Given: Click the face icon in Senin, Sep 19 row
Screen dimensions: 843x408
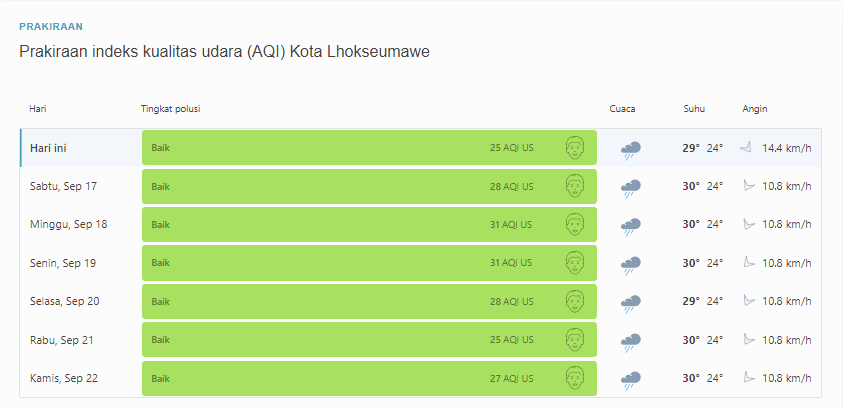Looking at the screenshot, I should 575,262.
